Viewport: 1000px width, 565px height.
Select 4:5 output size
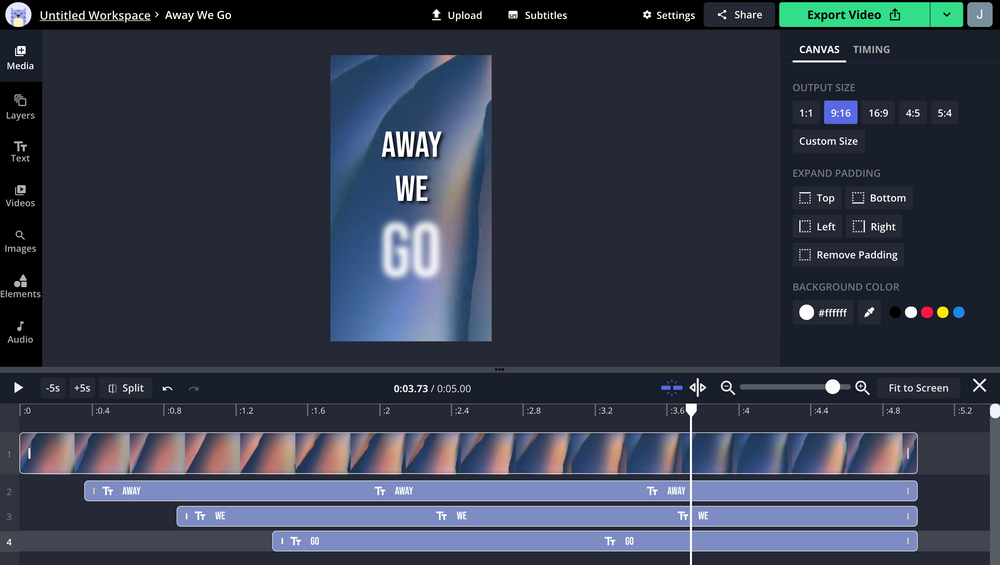point(913,113)
